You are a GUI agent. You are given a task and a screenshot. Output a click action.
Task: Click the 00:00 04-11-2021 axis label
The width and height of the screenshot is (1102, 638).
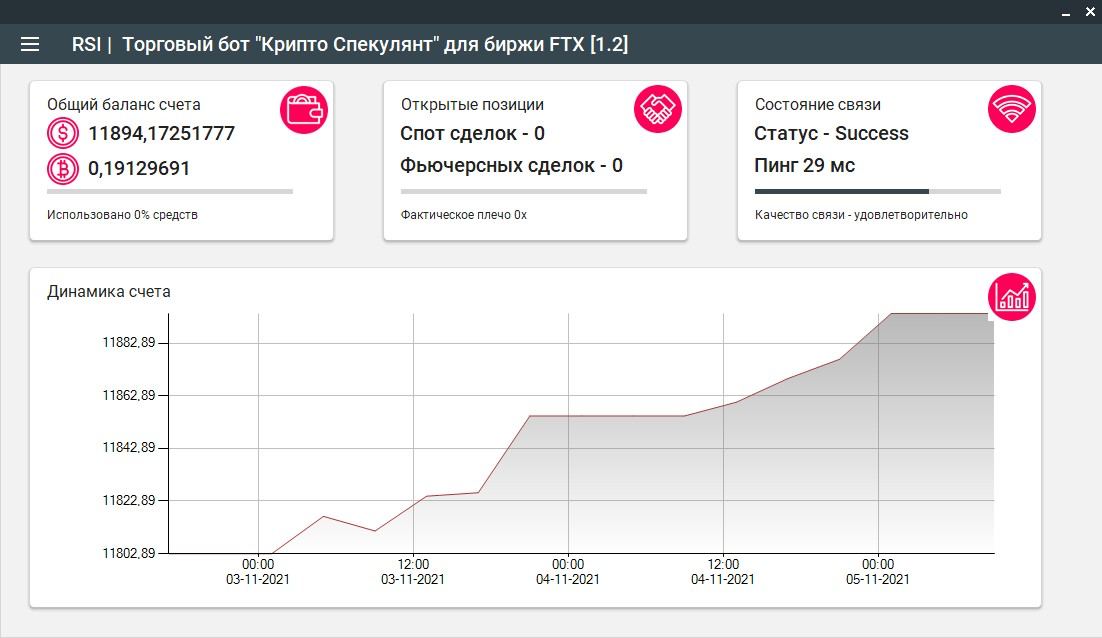(568, 572)
